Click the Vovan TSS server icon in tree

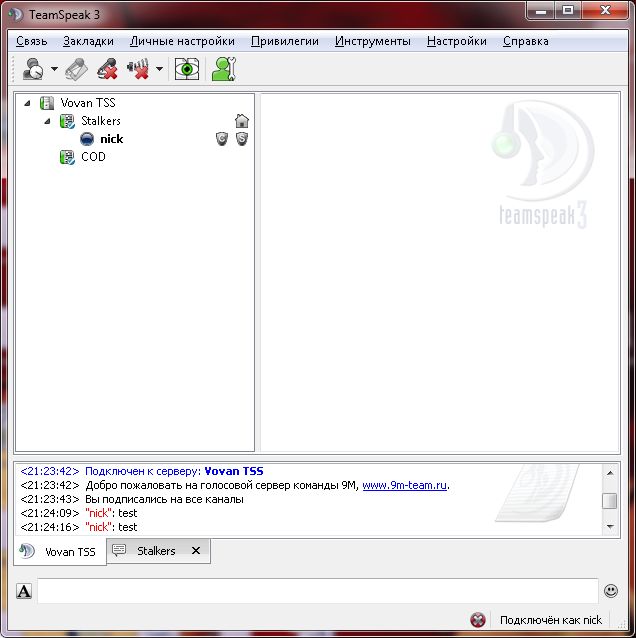(x=47, y=103)
